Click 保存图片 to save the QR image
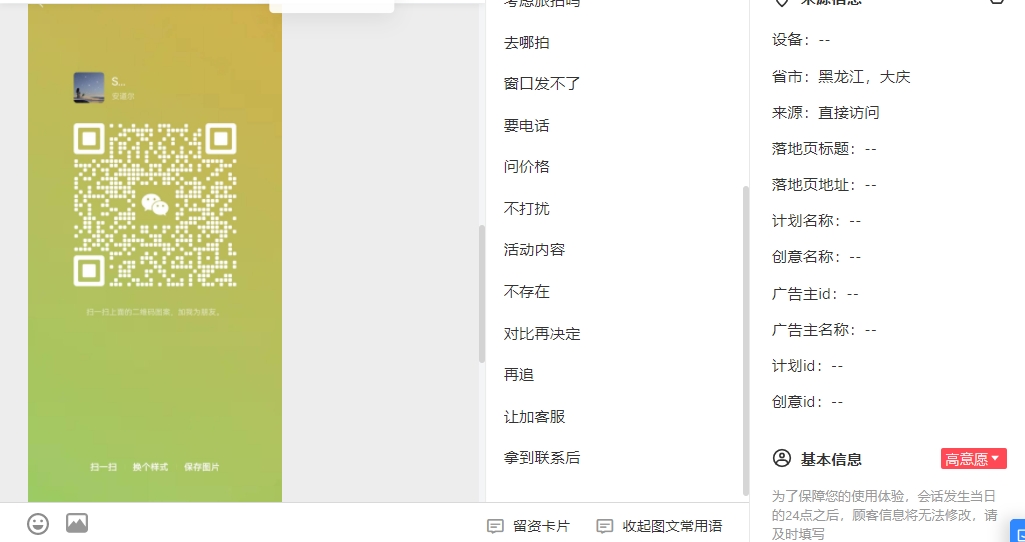1025x542 pixels. [202, 467]
